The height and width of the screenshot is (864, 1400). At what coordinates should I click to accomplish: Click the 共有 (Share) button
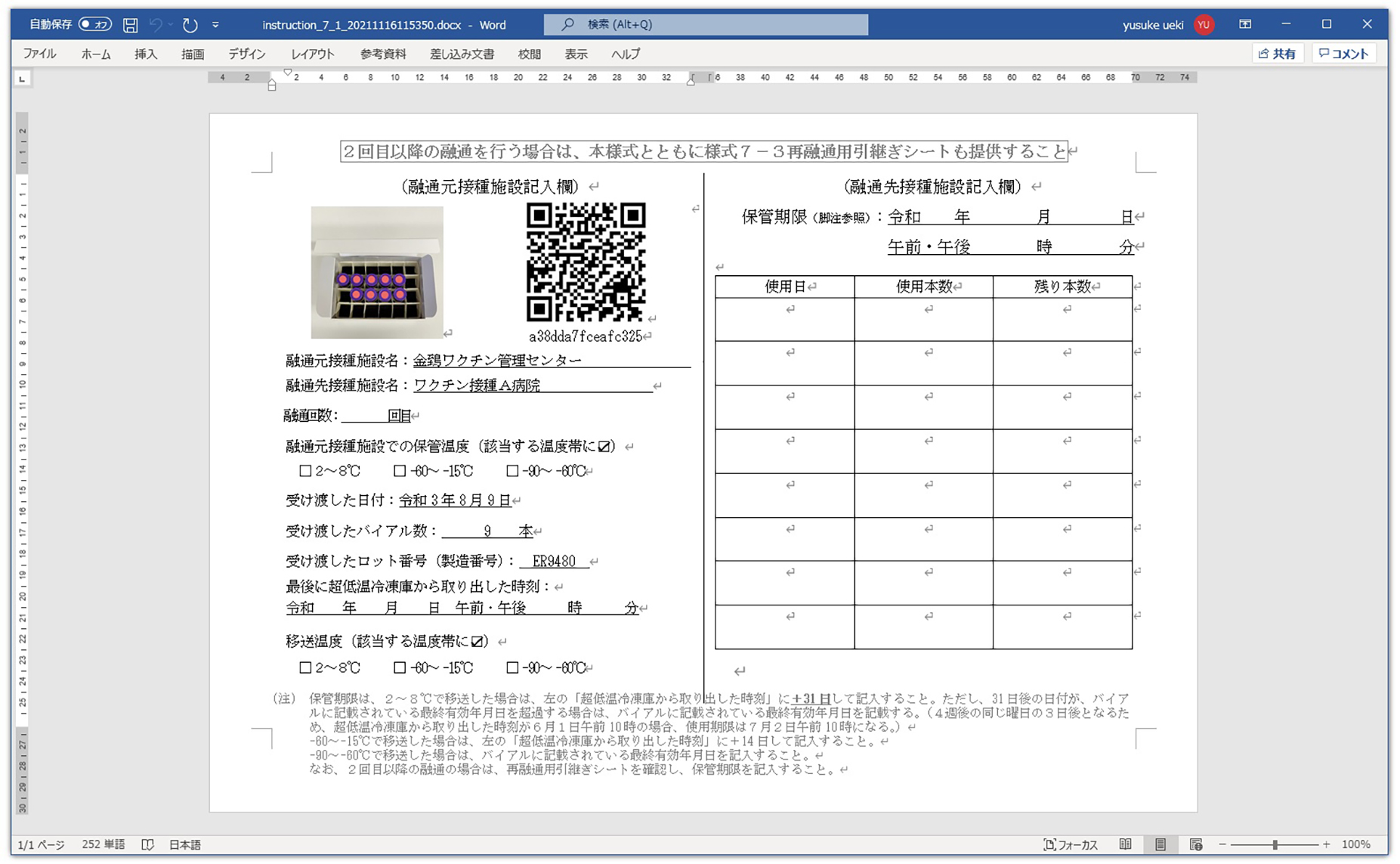[x=1277, y=54]
